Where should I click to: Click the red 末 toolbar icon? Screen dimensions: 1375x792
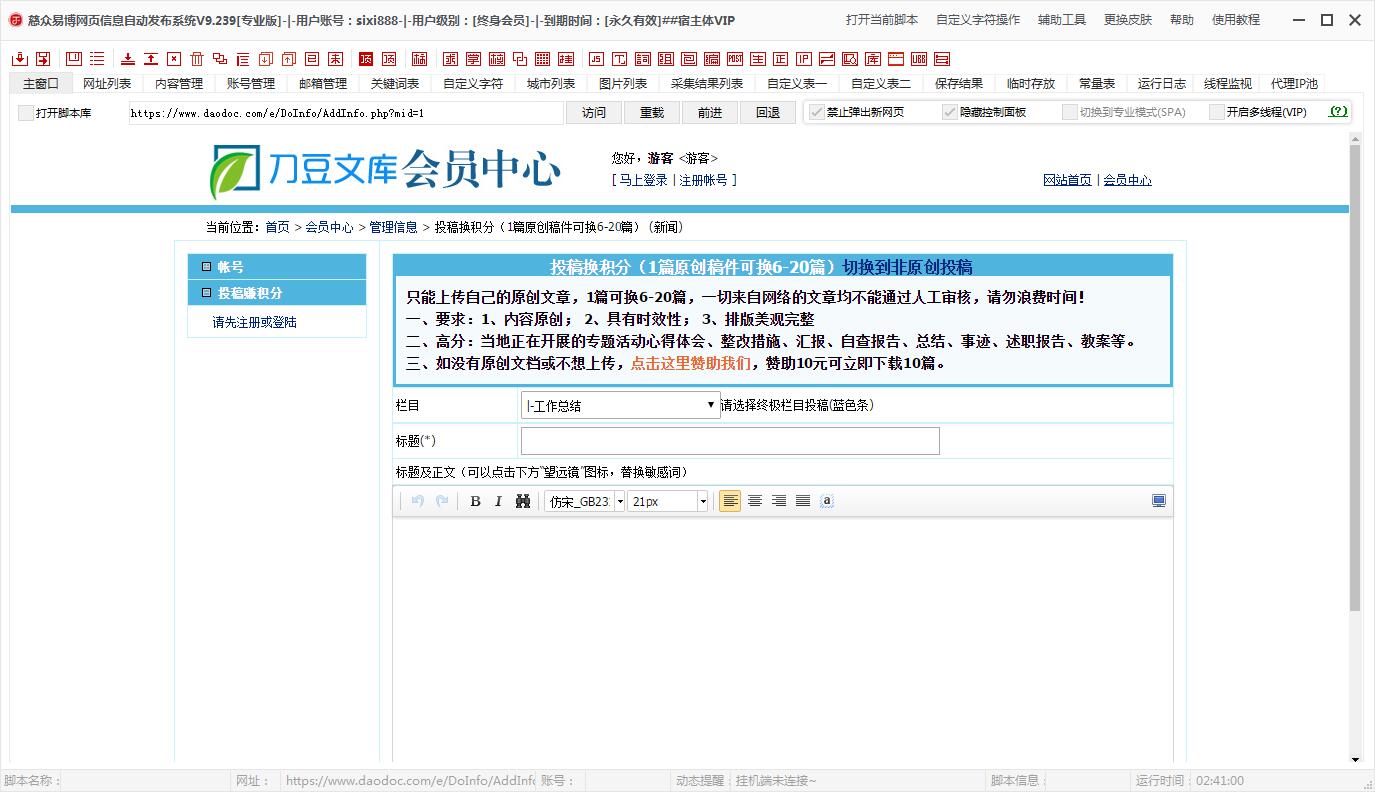(336, 59)
